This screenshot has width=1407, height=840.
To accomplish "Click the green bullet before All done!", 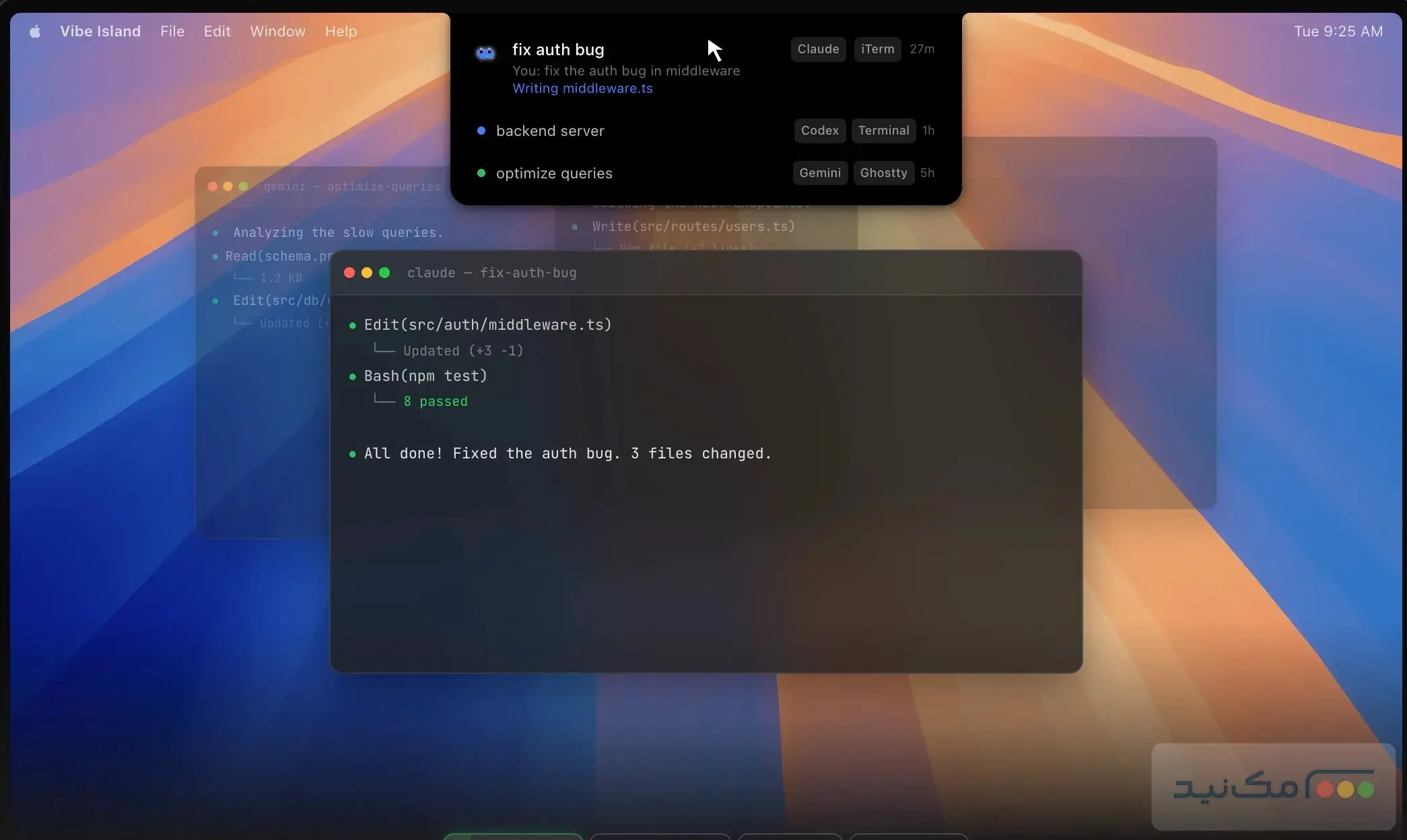I will coord(352,454).
